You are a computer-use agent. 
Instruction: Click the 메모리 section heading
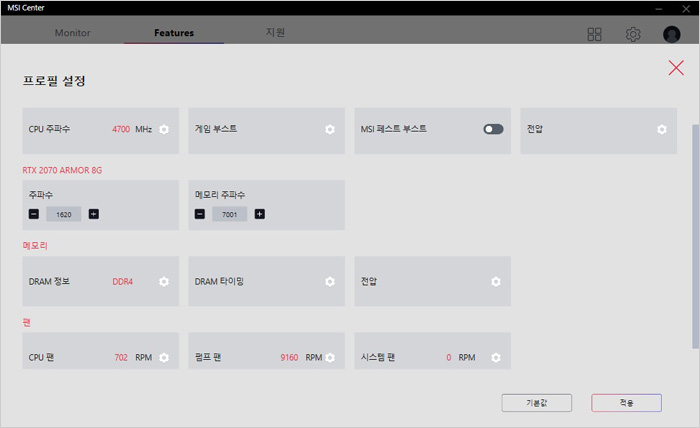pos(35,245)
